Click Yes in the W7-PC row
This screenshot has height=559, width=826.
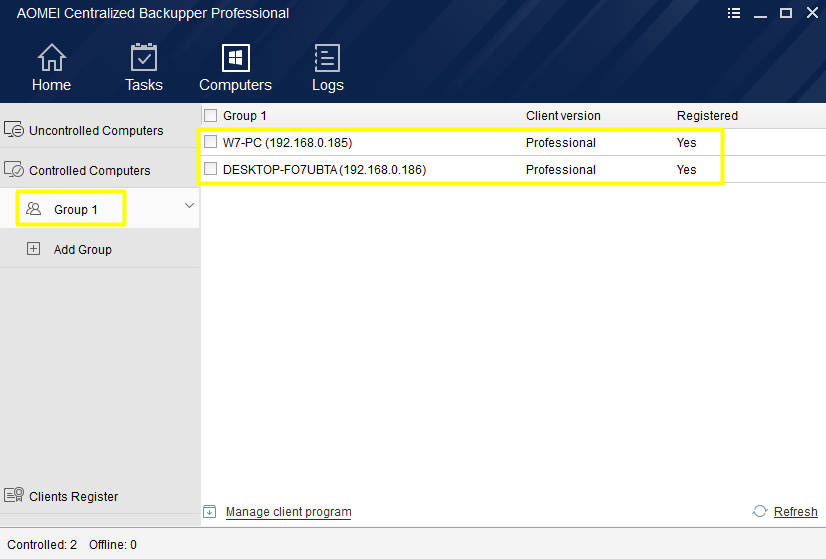(686, 143)
